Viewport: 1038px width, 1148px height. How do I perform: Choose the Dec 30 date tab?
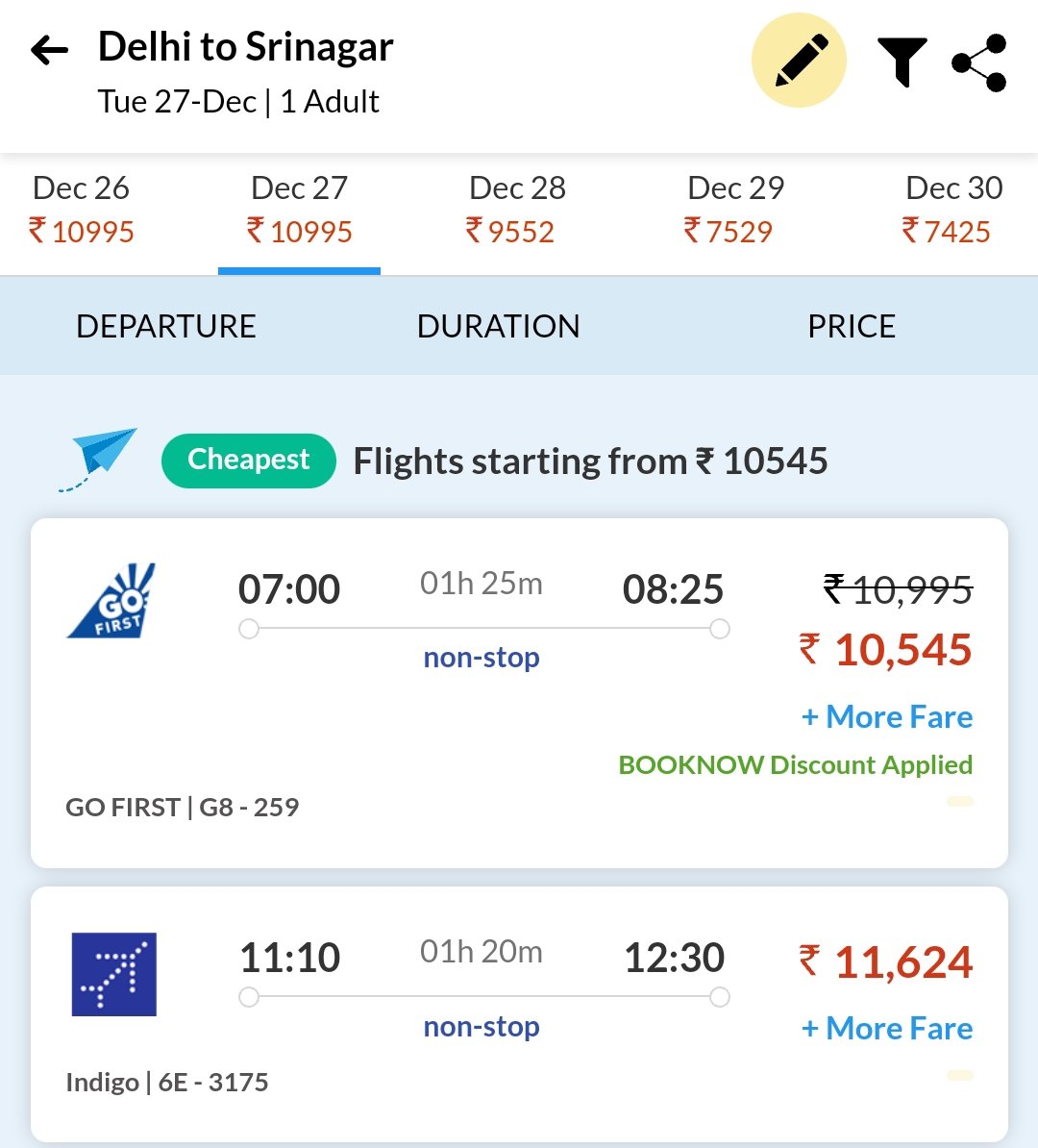[952, 210]
